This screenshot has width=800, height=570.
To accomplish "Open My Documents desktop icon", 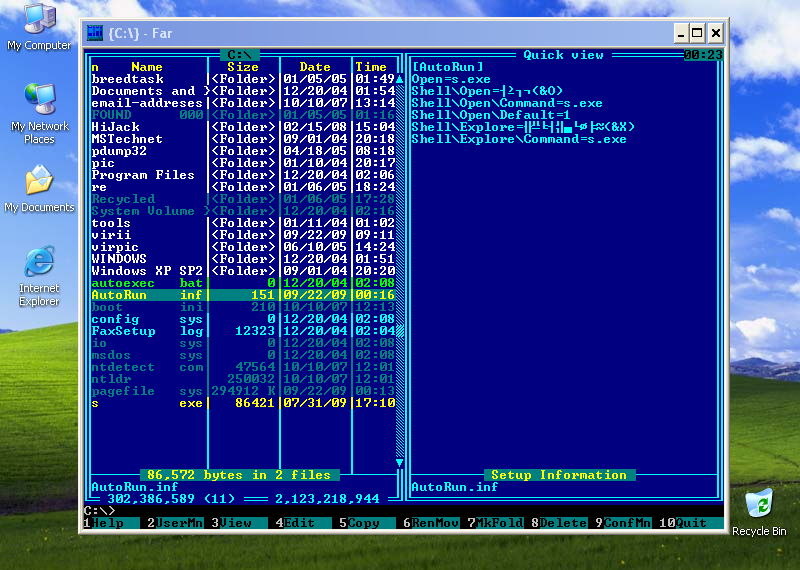I will coord(39,189).
